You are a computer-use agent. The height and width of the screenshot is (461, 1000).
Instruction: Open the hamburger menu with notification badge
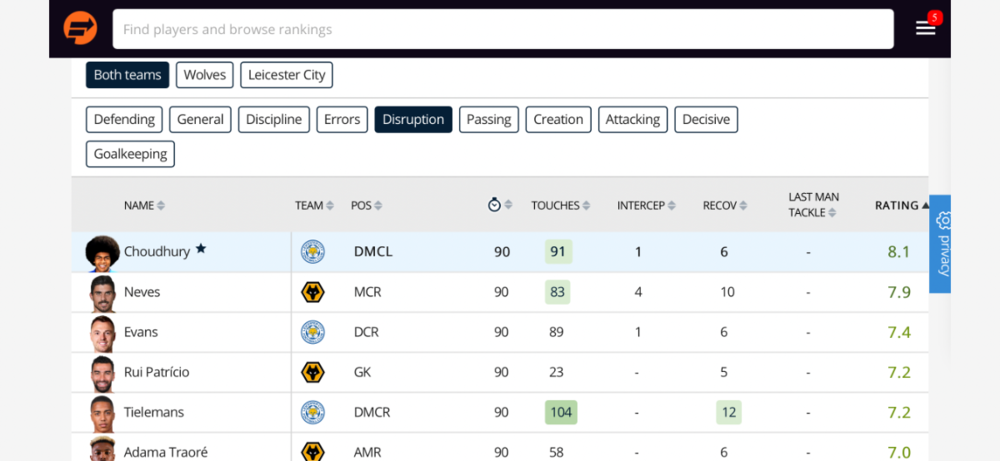(x=926, y=27)
